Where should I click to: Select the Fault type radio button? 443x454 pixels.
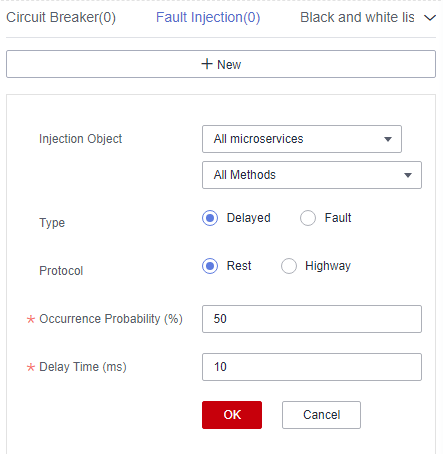[308, 218]
